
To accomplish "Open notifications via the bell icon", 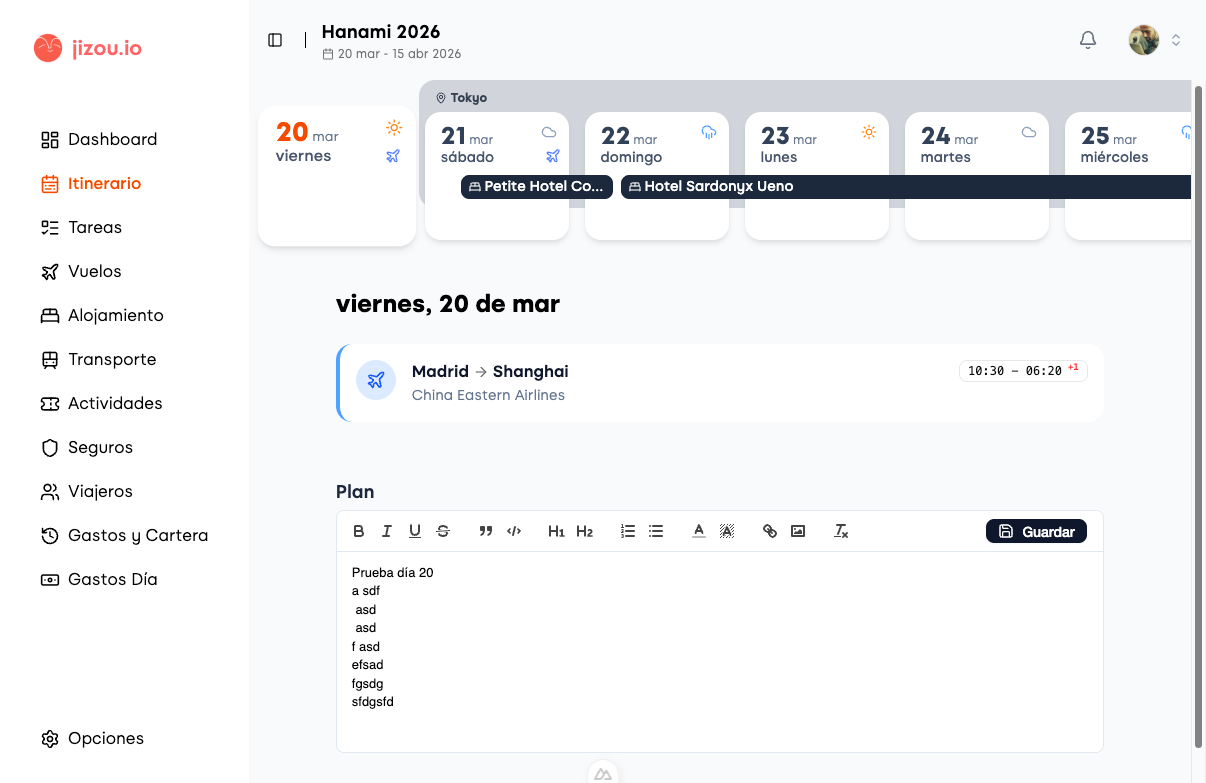I will pos(1088,40).
